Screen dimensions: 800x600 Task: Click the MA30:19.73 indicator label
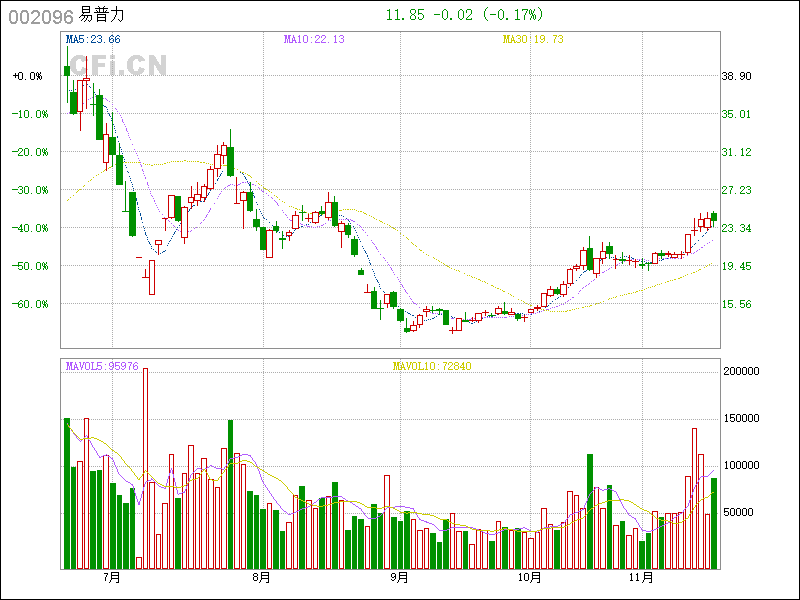pyautogui.click(x=533, y=40)
